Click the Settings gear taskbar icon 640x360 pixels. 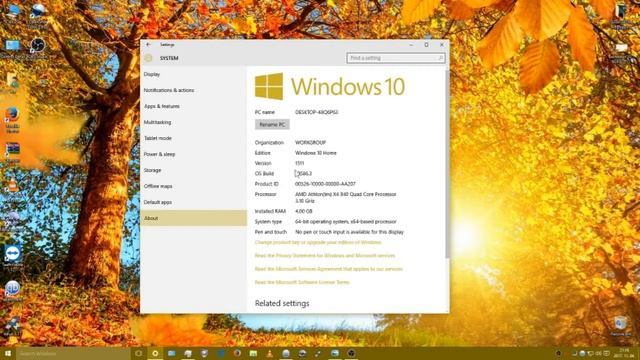point(155,353)
